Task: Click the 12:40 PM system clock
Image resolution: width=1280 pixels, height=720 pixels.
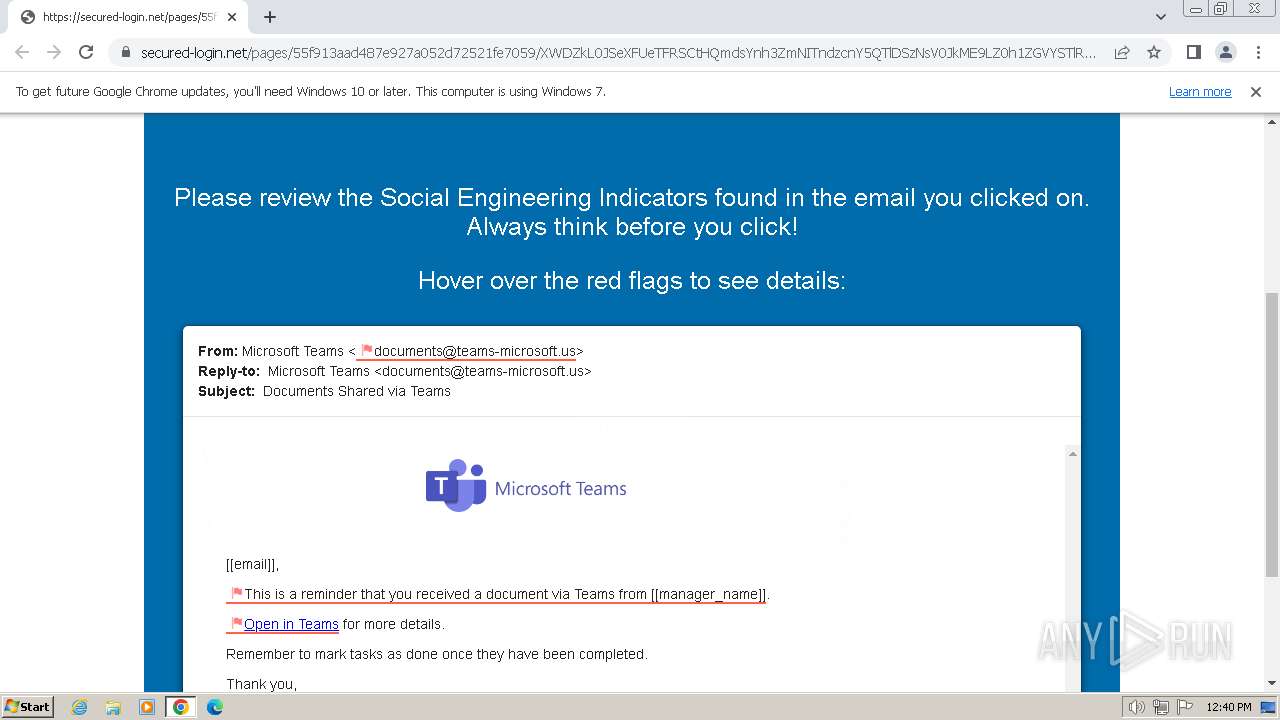Action: click(x=1229, y=707)
